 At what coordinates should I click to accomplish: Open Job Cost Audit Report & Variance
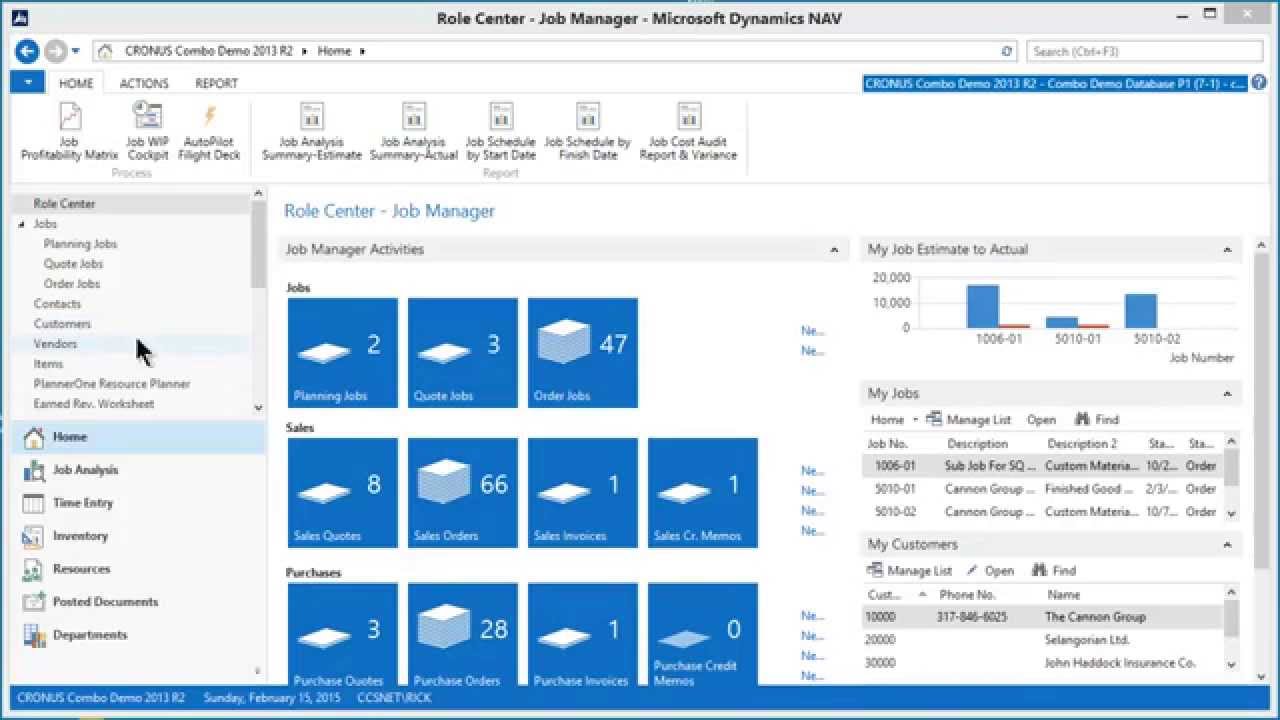click(688, 131)
